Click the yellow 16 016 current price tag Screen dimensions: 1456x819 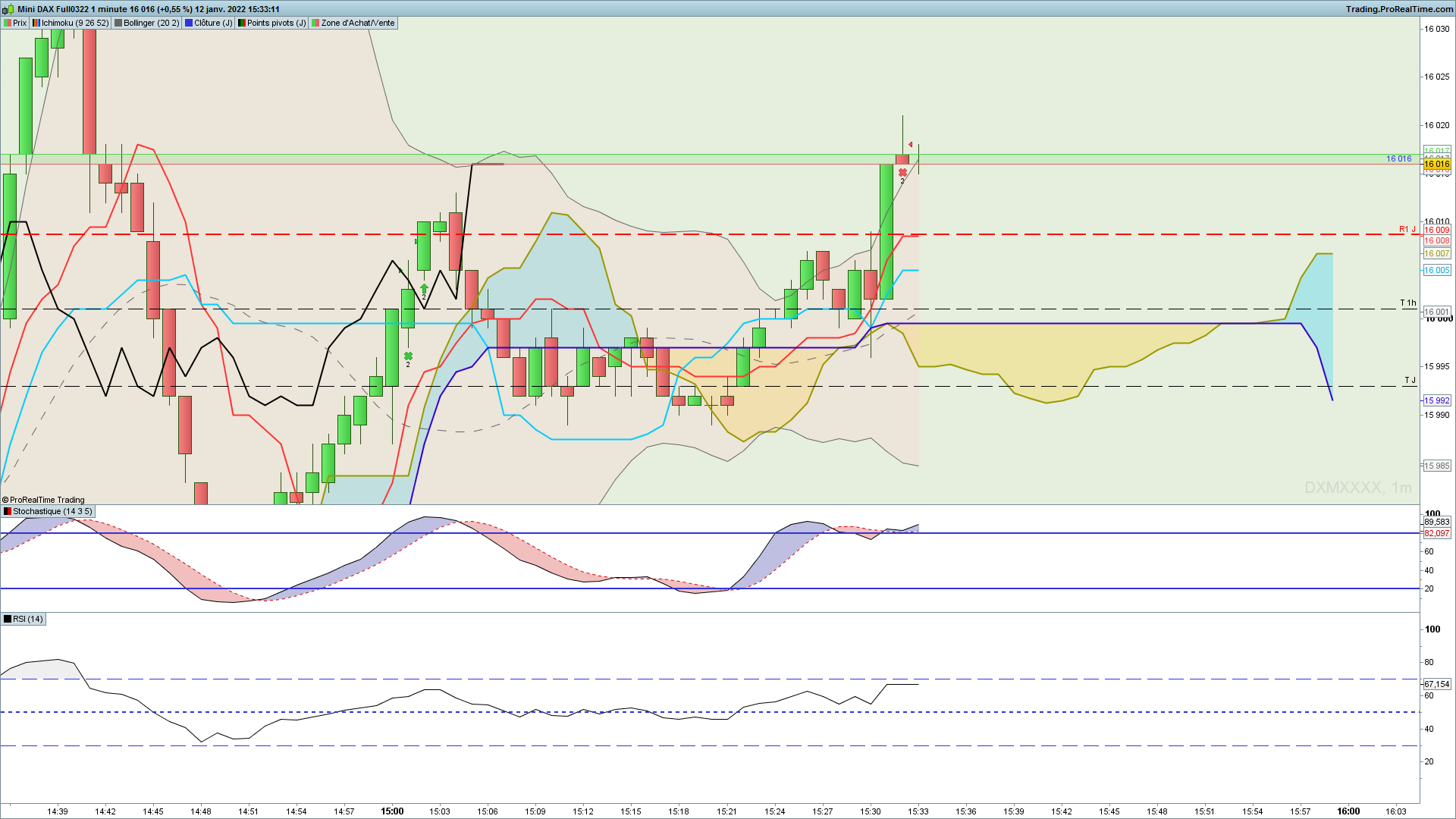[1436, 164]
